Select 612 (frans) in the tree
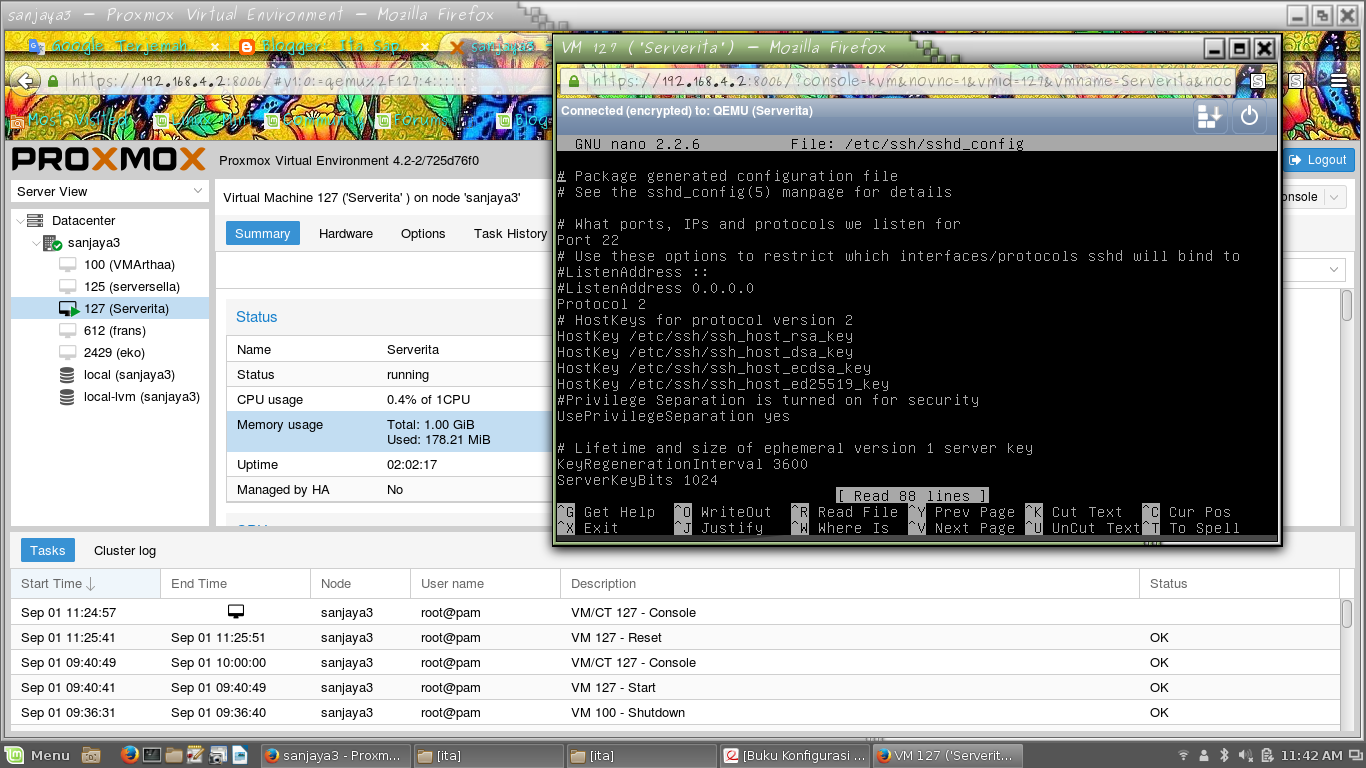 click(115, 331)
